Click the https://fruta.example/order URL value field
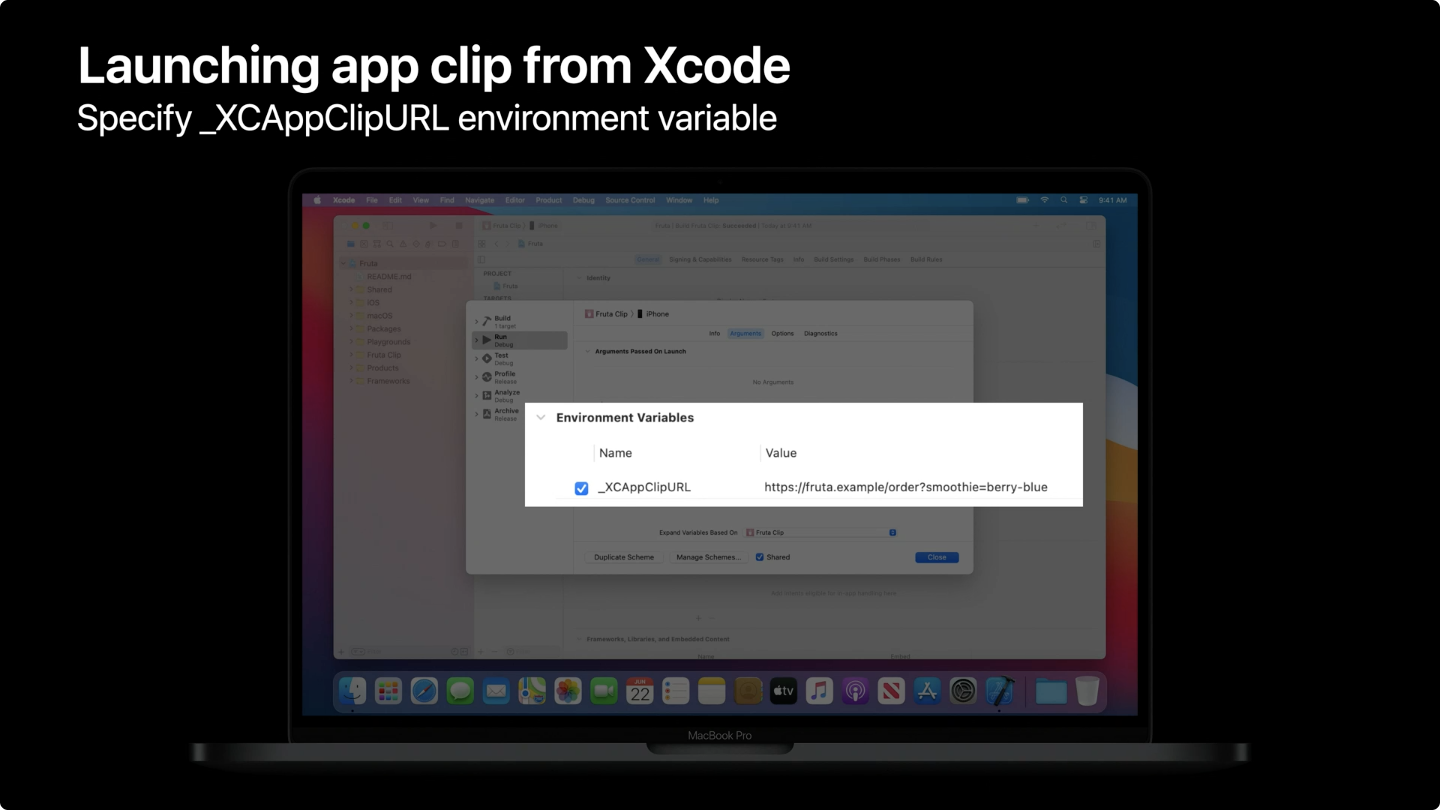This screenshot has height=810, width=1440. (x=906, y=487)
